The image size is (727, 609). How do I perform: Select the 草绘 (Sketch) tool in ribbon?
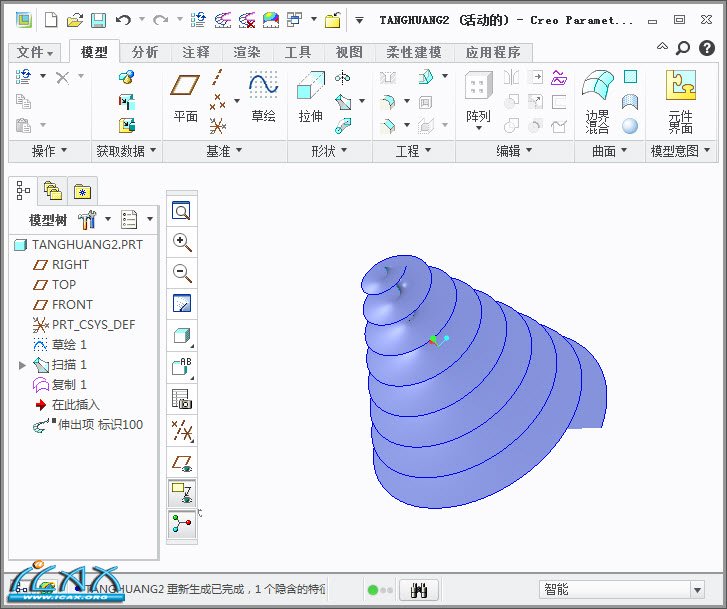tap(263, 97)
